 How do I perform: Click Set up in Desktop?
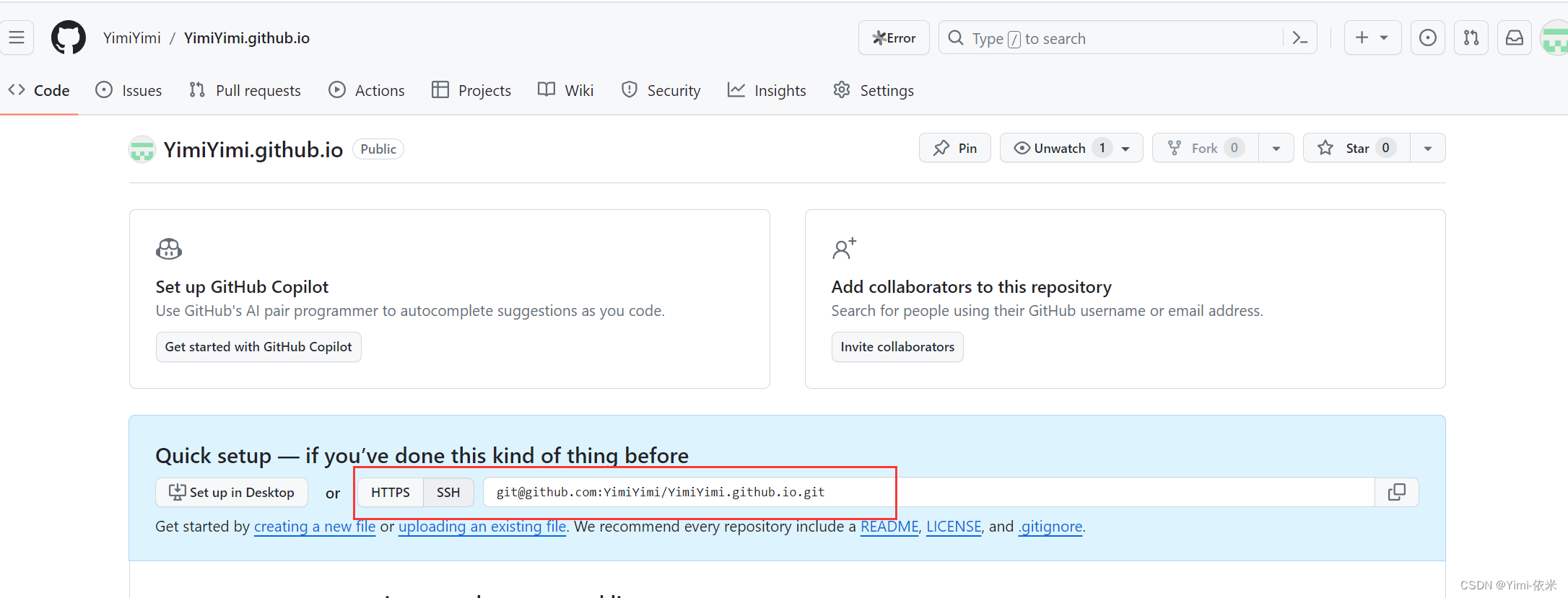point(232,492)
